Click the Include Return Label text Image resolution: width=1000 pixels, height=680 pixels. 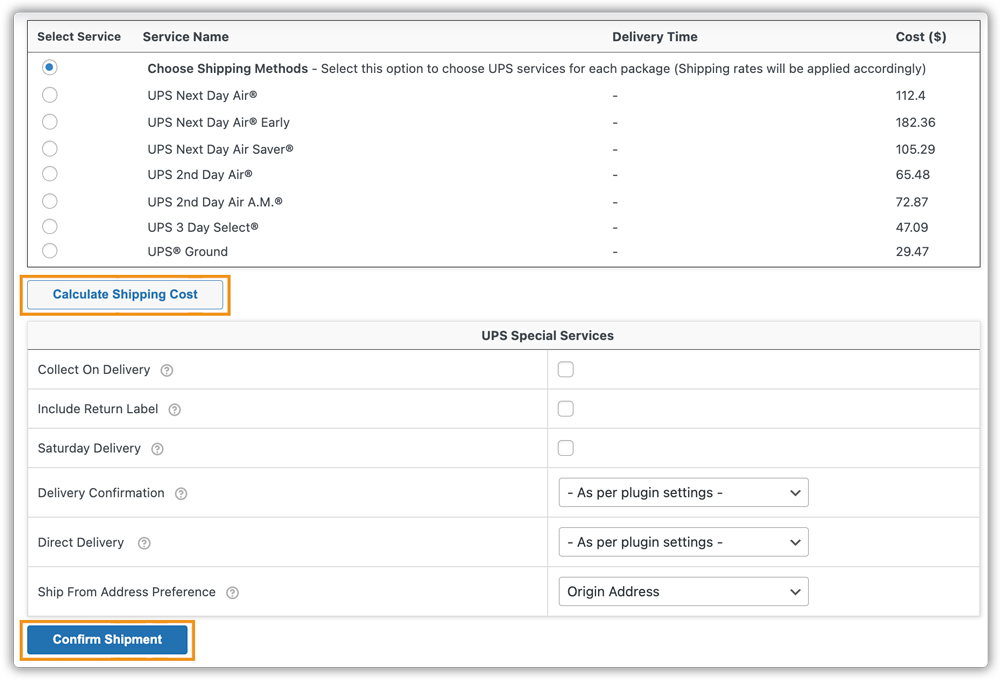click(x=98, y=409)
